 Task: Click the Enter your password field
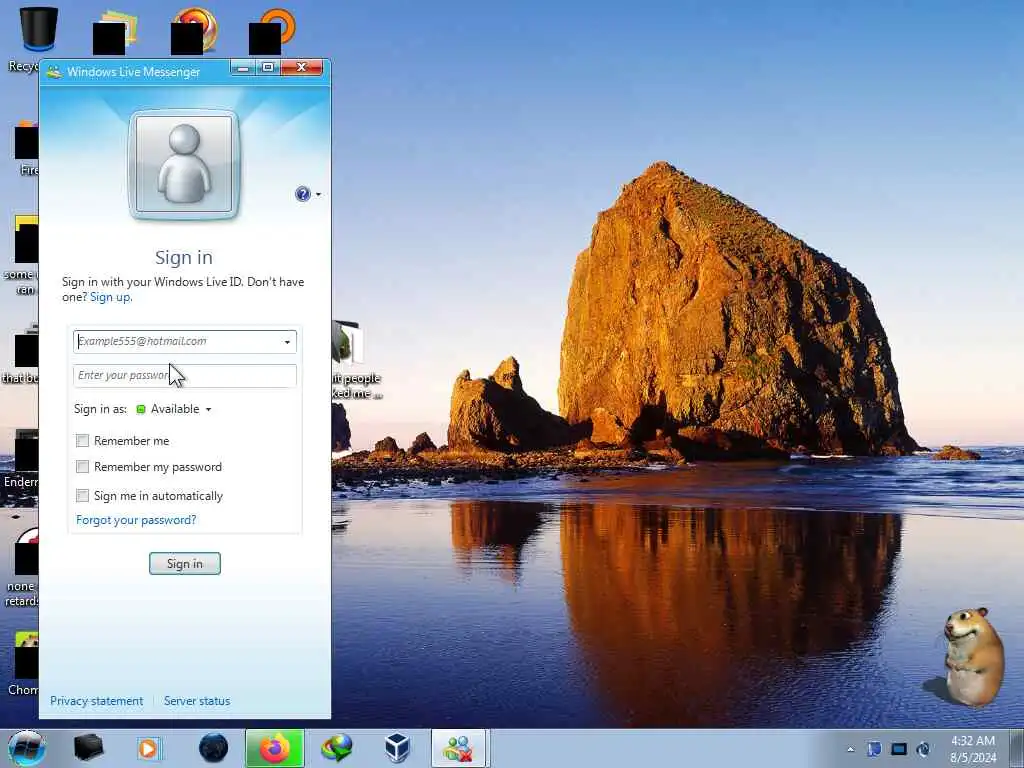click(185, 376)
